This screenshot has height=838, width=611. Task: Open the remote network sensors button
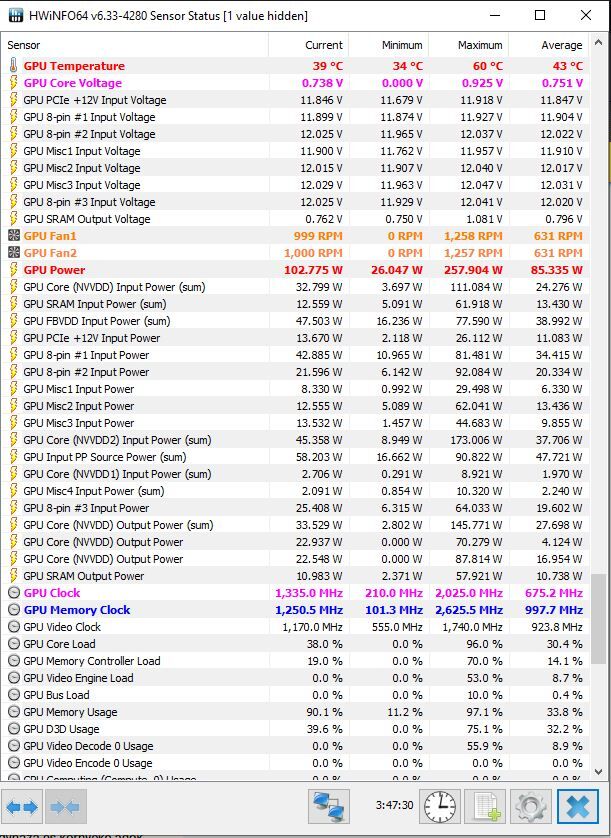(329, 806)
